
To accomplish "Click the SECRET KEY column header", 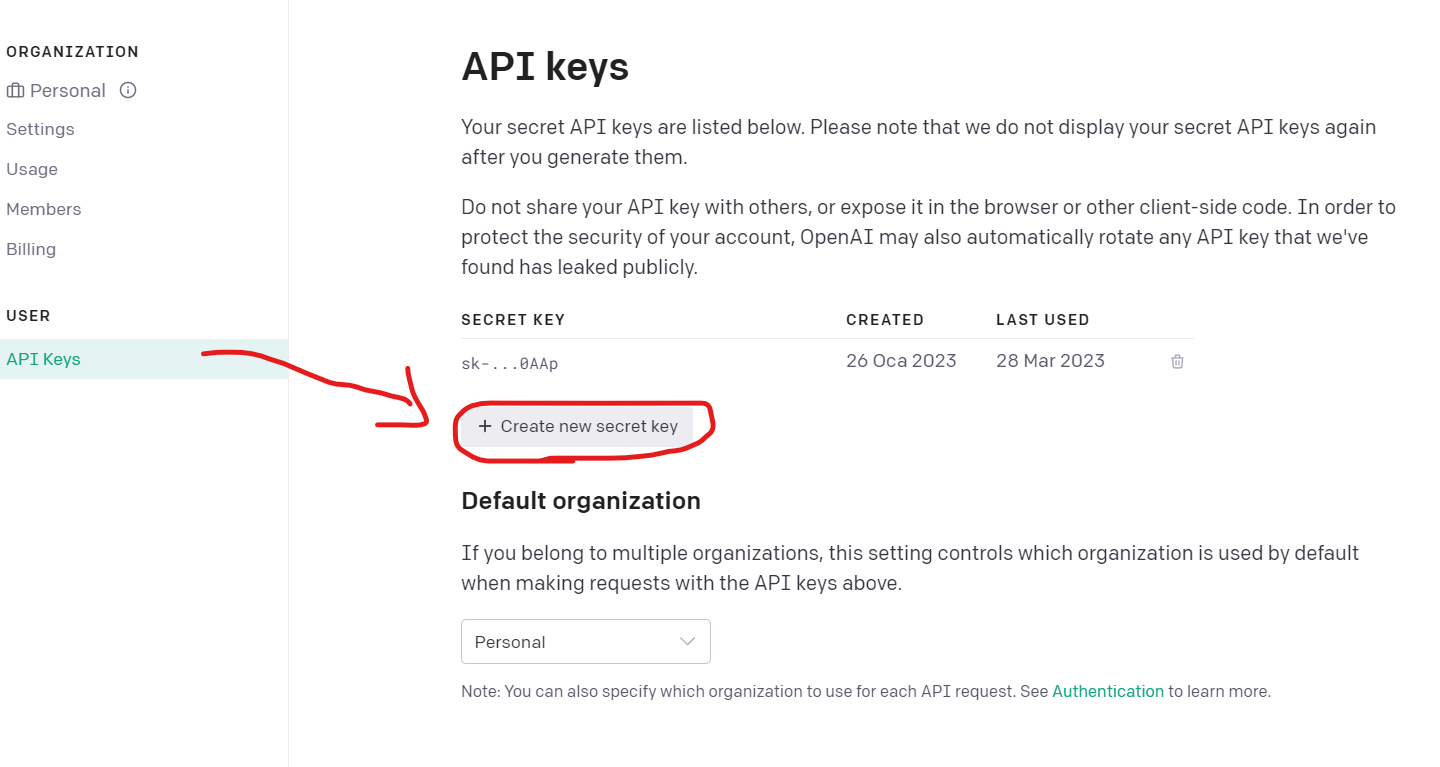I will [513, 320].
